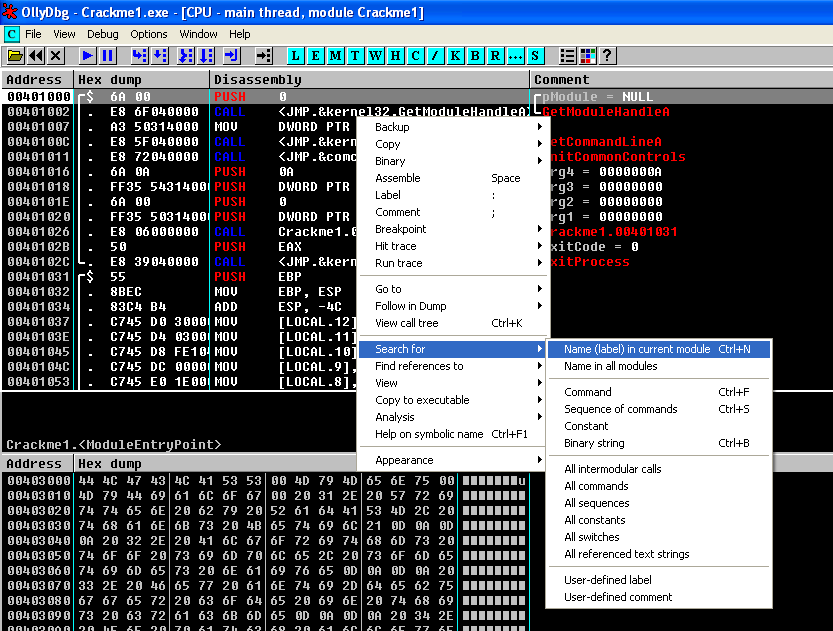Open file with the folder toolbar icon
This screenshot has height=631, width=833.
(x=15, y=56)
